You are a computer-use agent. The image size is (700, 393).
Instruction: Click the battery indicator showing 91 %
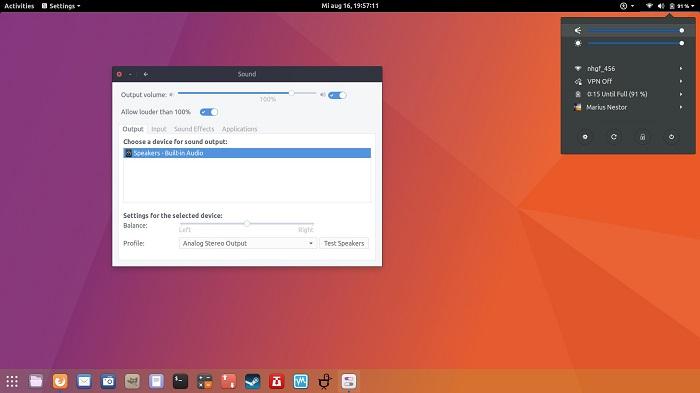click(679, 6)
